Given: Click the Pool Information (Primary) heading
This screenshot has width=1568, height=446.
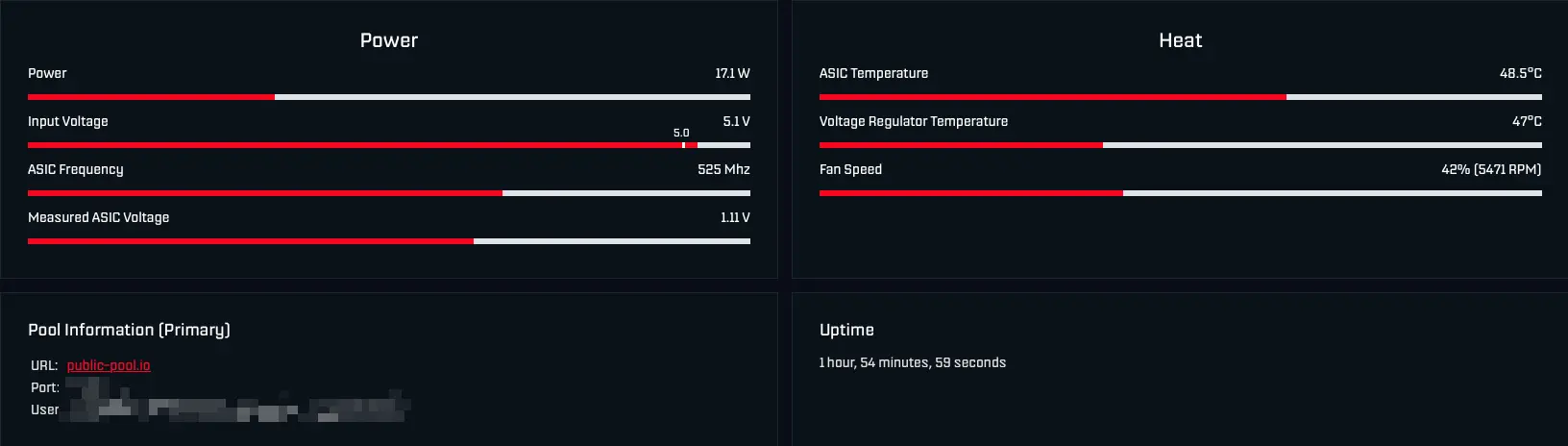Looking at the screenshot, I should [129, 330].
